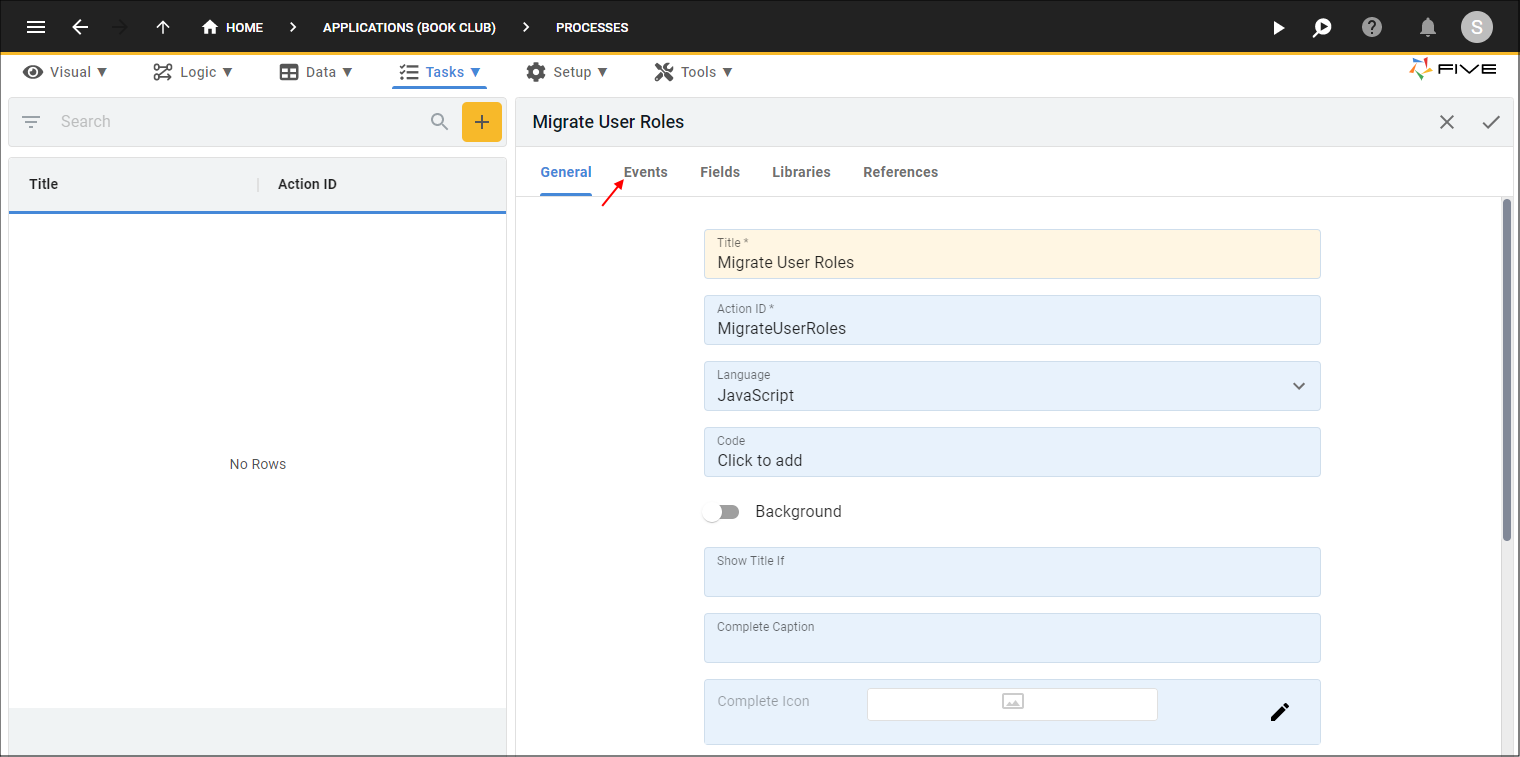Switch to the Events tab
This screenshot has height=757, width=1520.
coord(646,172)
